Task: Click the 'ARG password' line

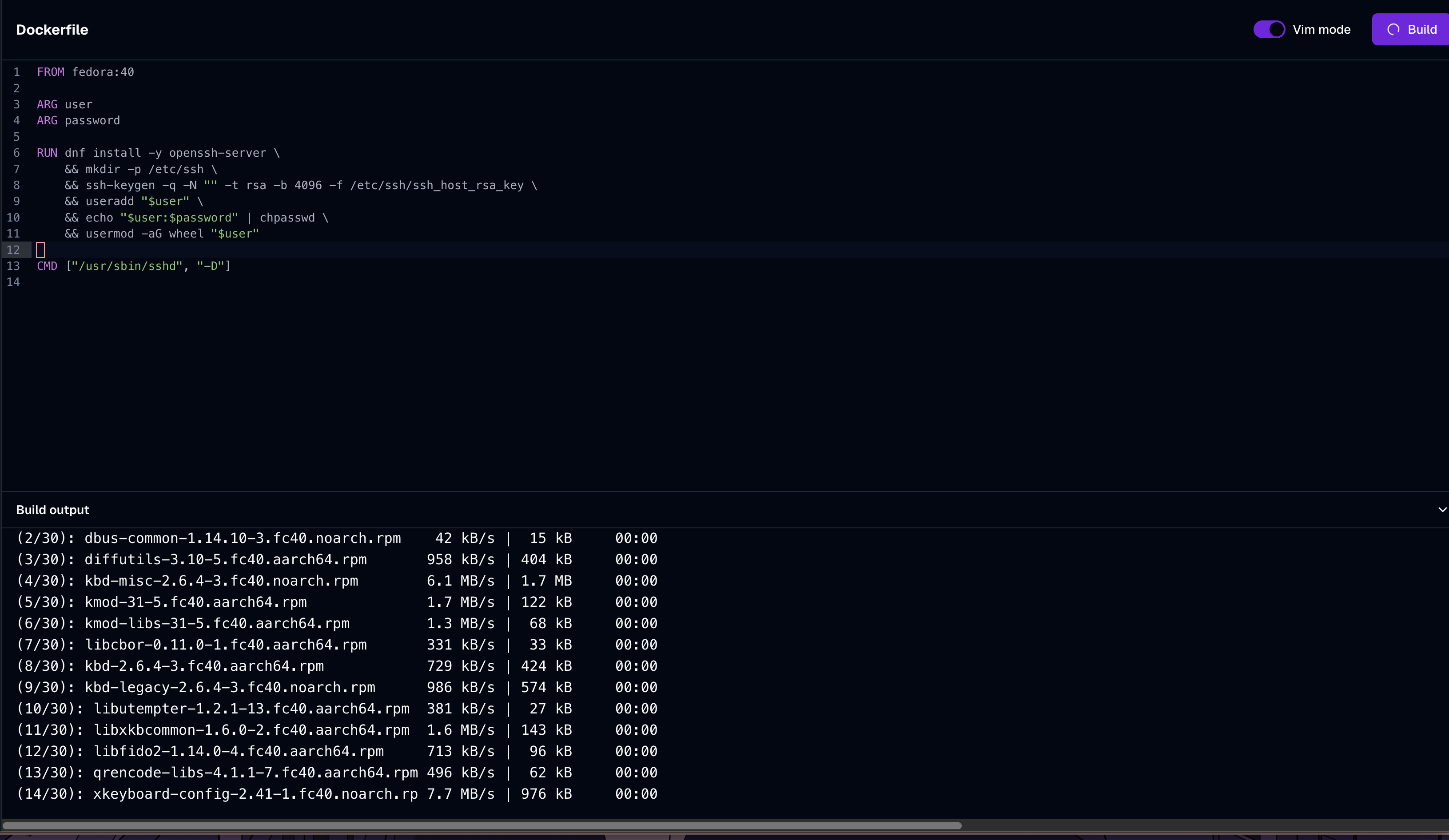Action: (x=78, y=121)
